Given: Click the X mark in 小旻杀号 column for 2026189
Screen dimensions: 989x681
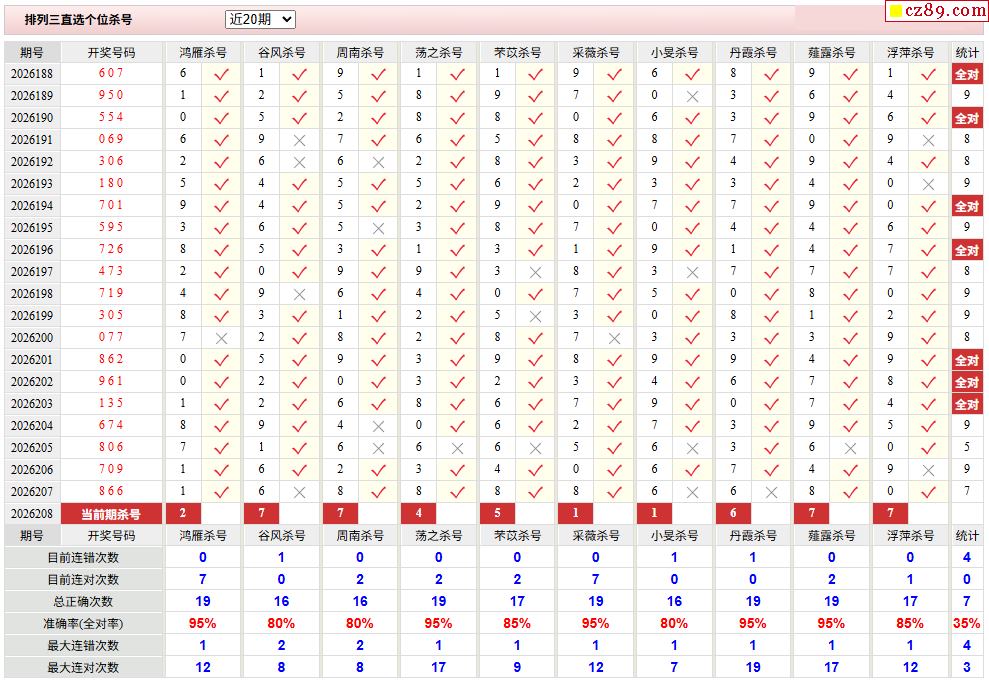Looking at the screenshot, I should [693, 96].
